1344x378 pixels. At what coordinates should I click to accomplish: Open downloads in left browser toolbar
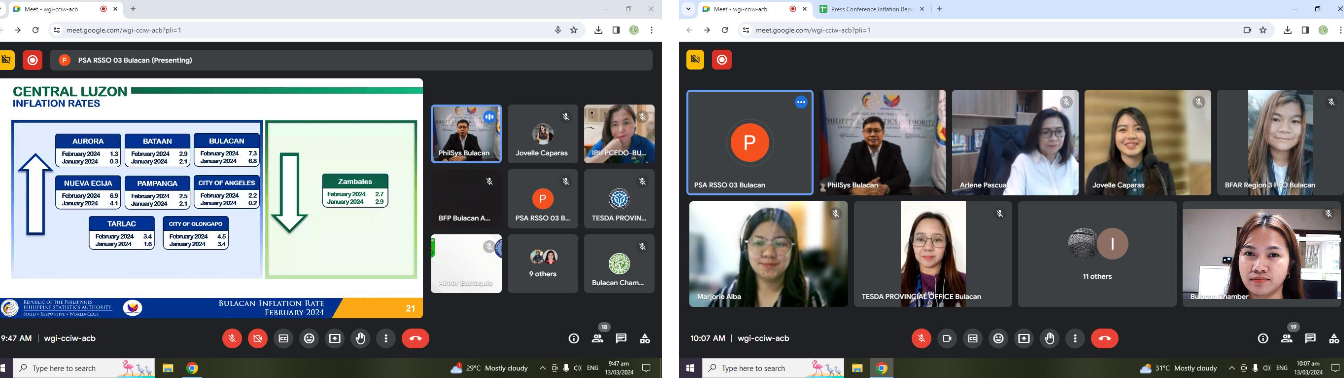click(598, 30)
